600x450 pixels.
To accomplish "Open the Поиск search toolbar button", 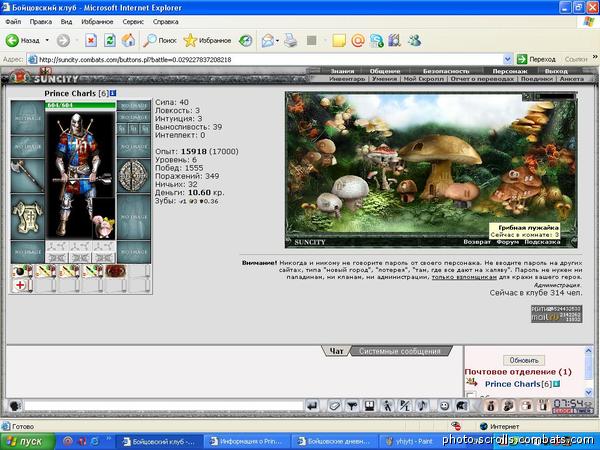I will (160, 40).
